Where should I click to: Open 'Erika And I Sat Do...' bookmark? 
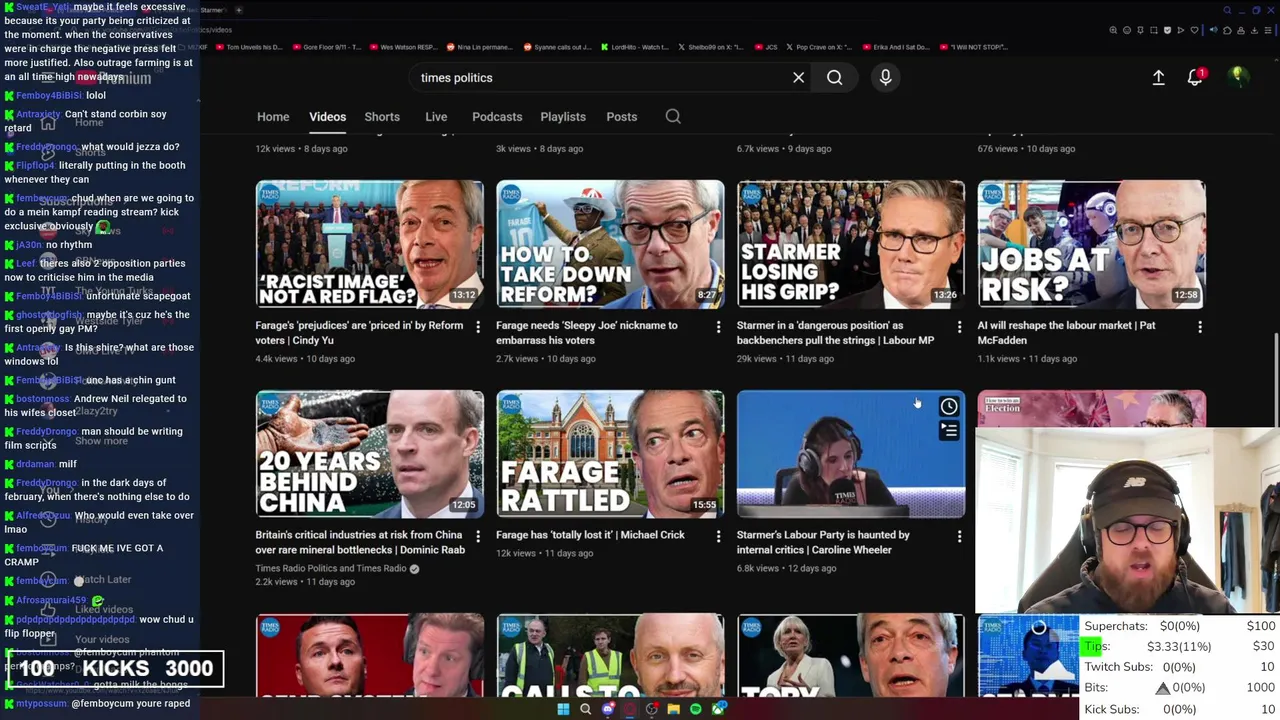coord(896,47)
